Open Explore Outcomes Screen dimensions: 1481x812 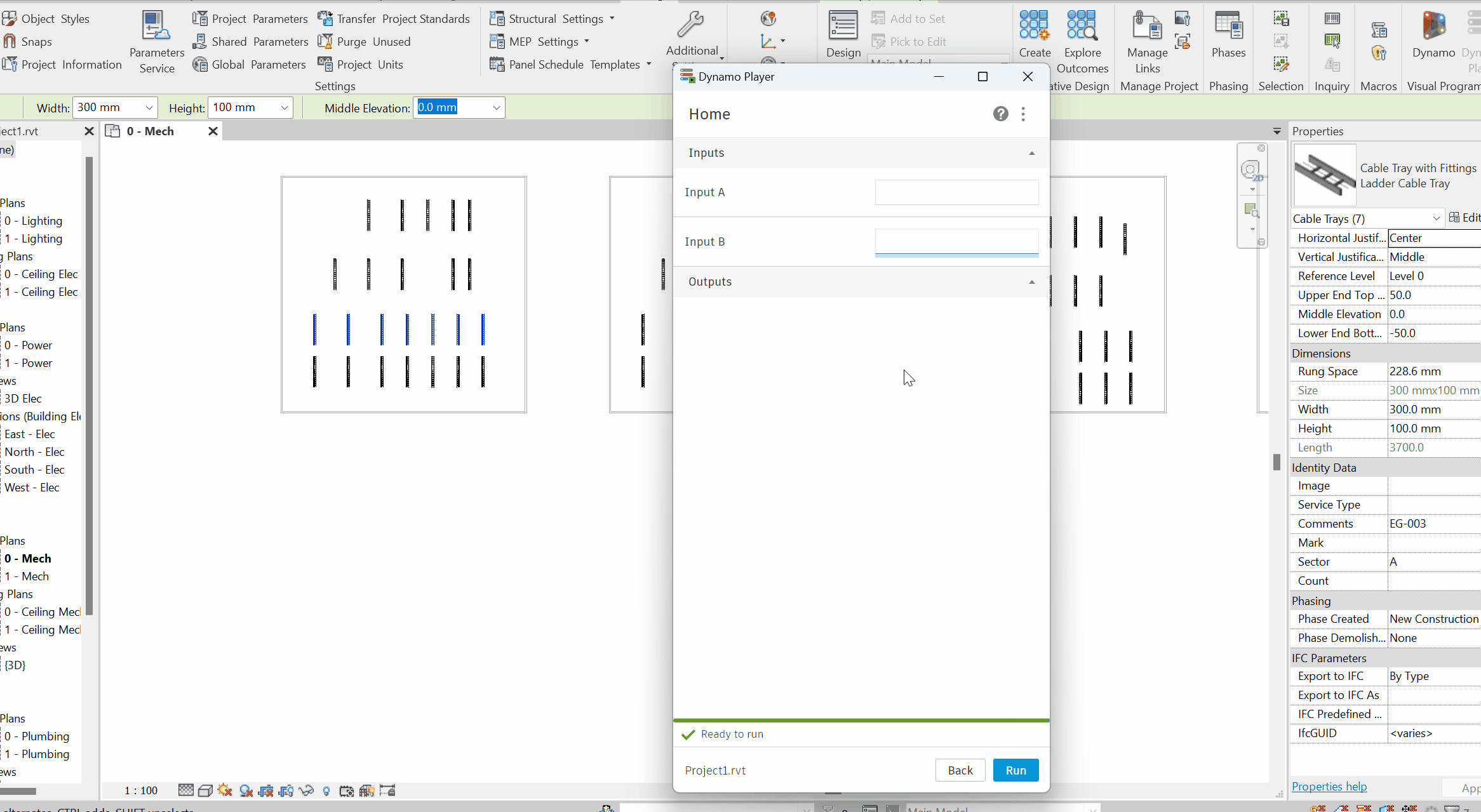click(x=1082, y=43)
